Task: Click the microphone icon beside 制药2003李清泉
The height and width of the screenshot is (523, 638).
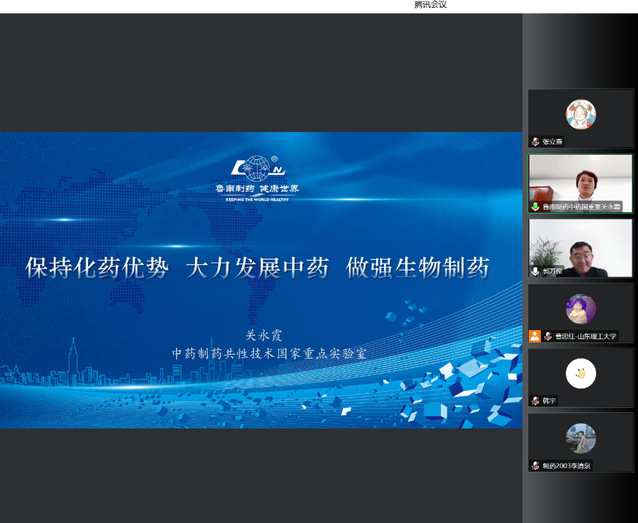Action: click(x=535, y=465)
